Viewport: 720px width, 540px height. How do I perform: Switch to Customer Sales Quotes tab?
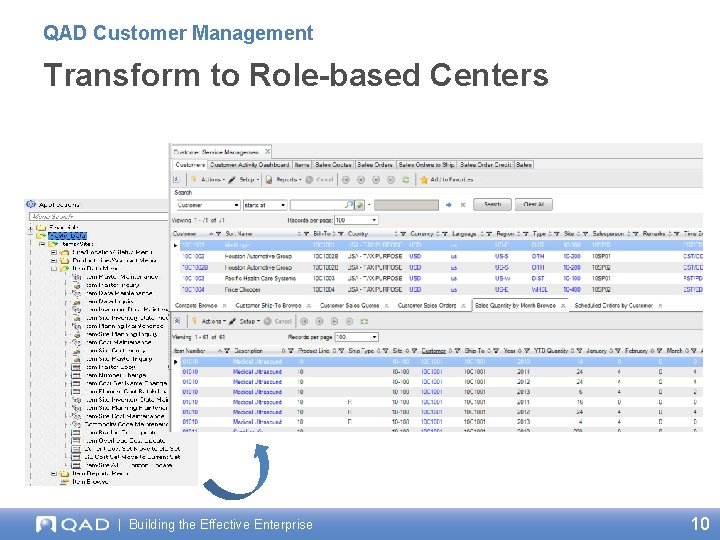(x=349, y=305)
